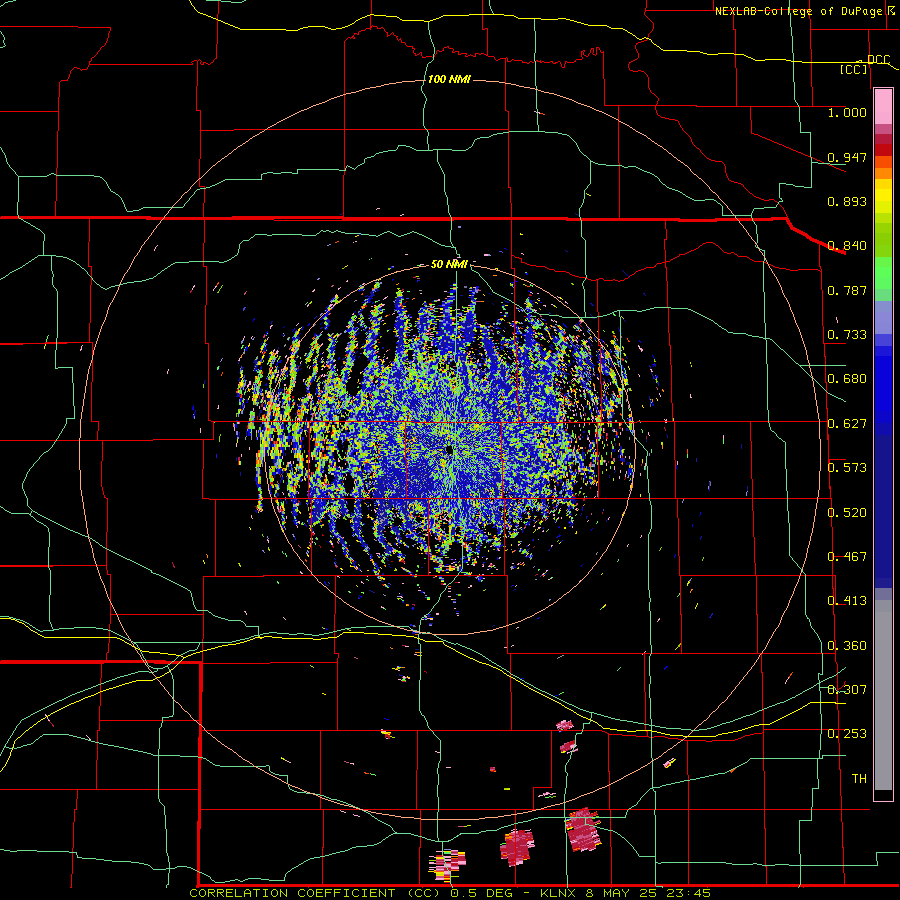
Task: Click the 0.467 scale value
Action: point(847,557)
